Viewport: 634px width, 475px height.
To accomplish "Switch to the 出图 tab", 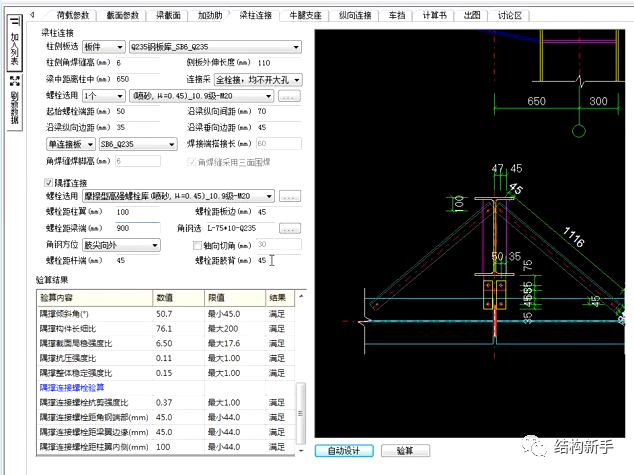I will (472, 15).
